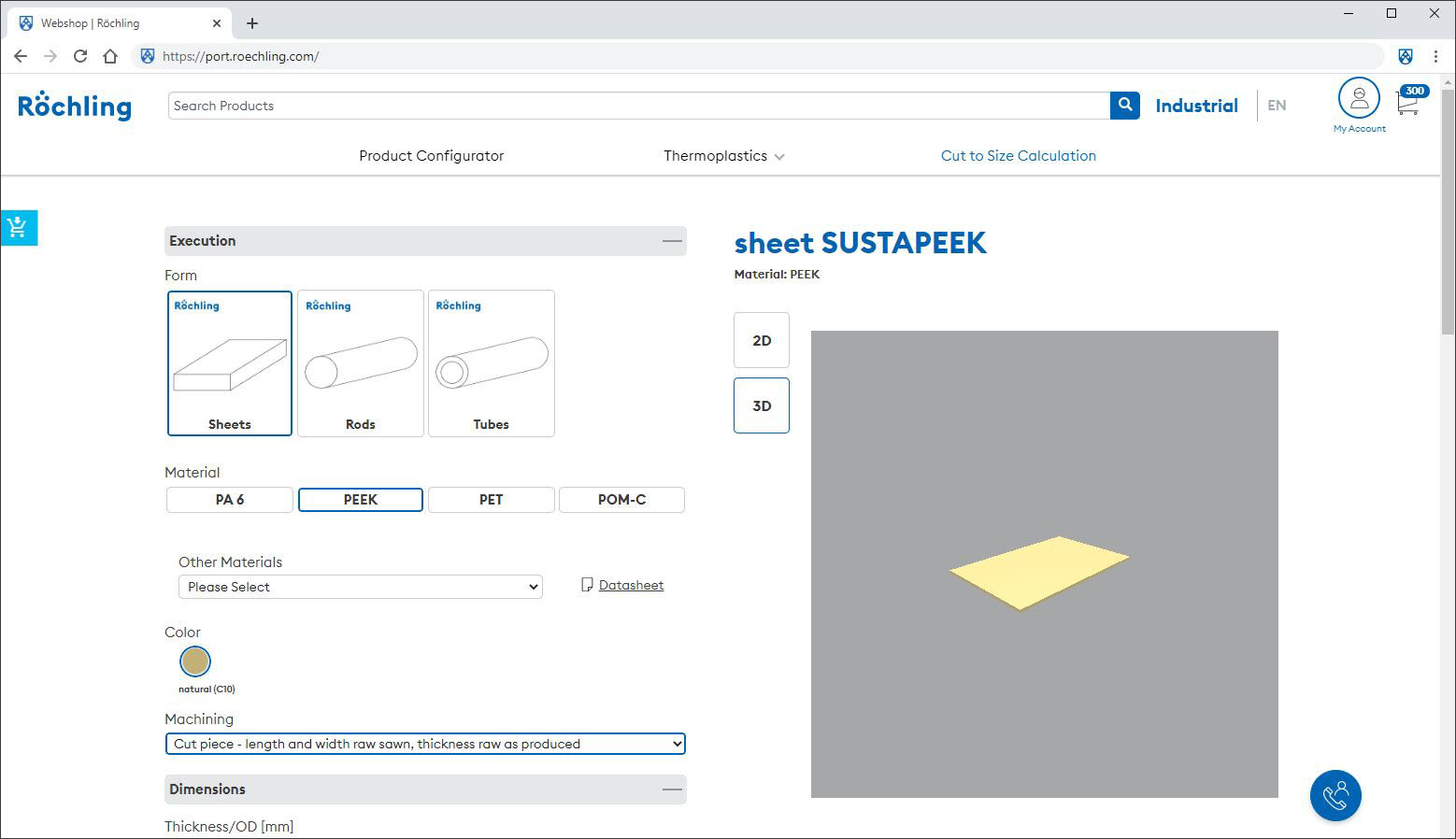This screenshot has height=839, width=1456.
Task: Click the Industrial division link
Action: [1196, 106]
